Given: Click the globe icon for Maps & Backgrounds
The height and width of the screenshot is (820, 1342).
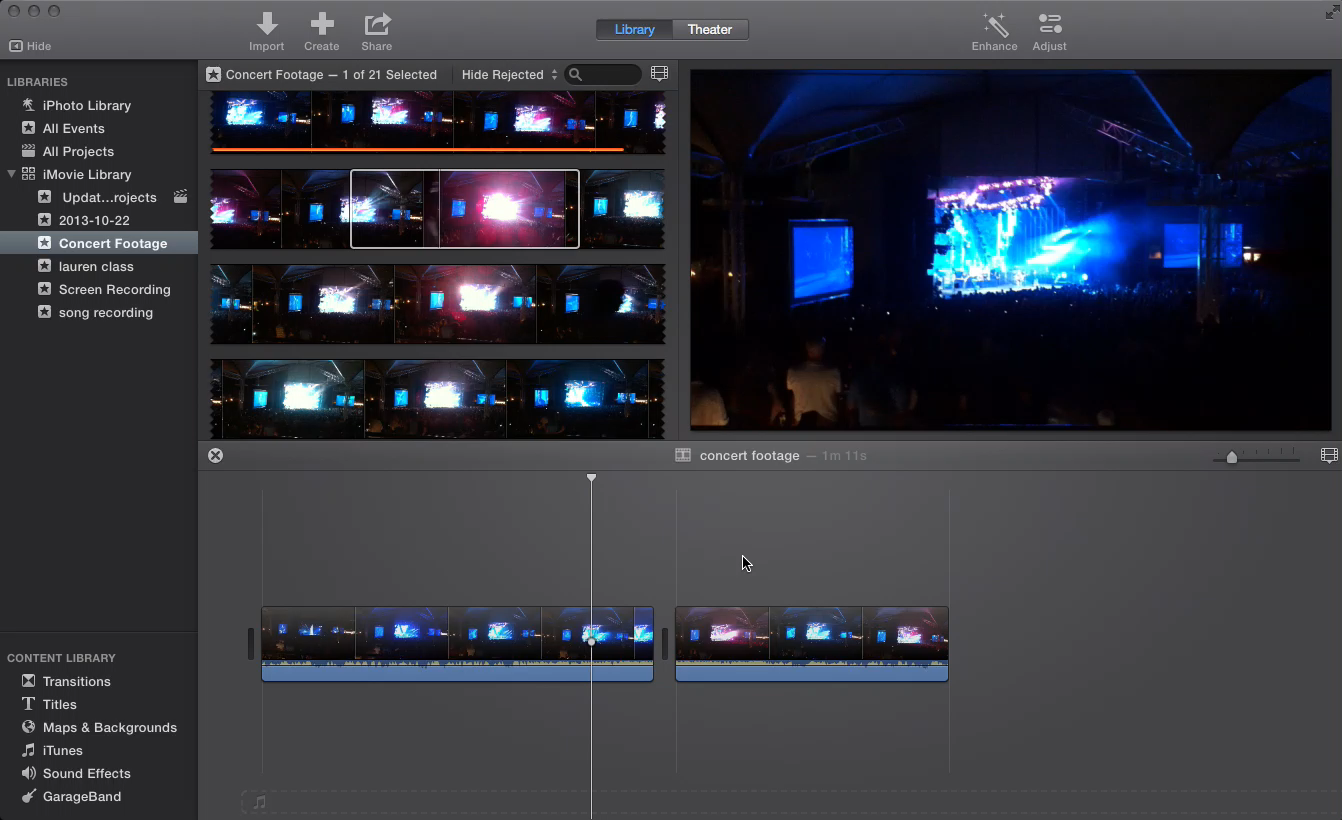Looking at the screenshot, I should pos(28,727).
